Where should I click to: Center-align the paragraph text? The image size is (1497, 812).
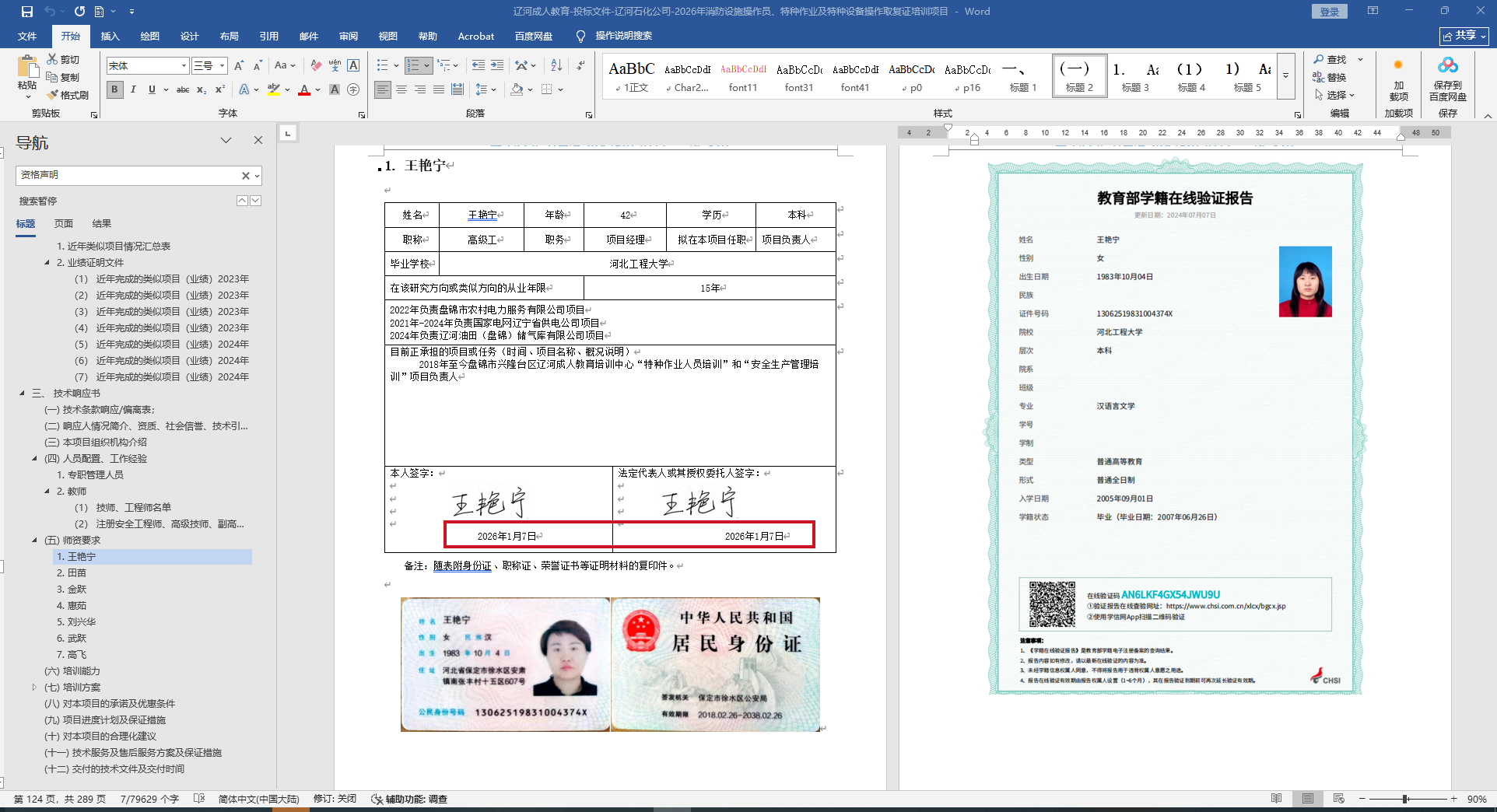401,90
